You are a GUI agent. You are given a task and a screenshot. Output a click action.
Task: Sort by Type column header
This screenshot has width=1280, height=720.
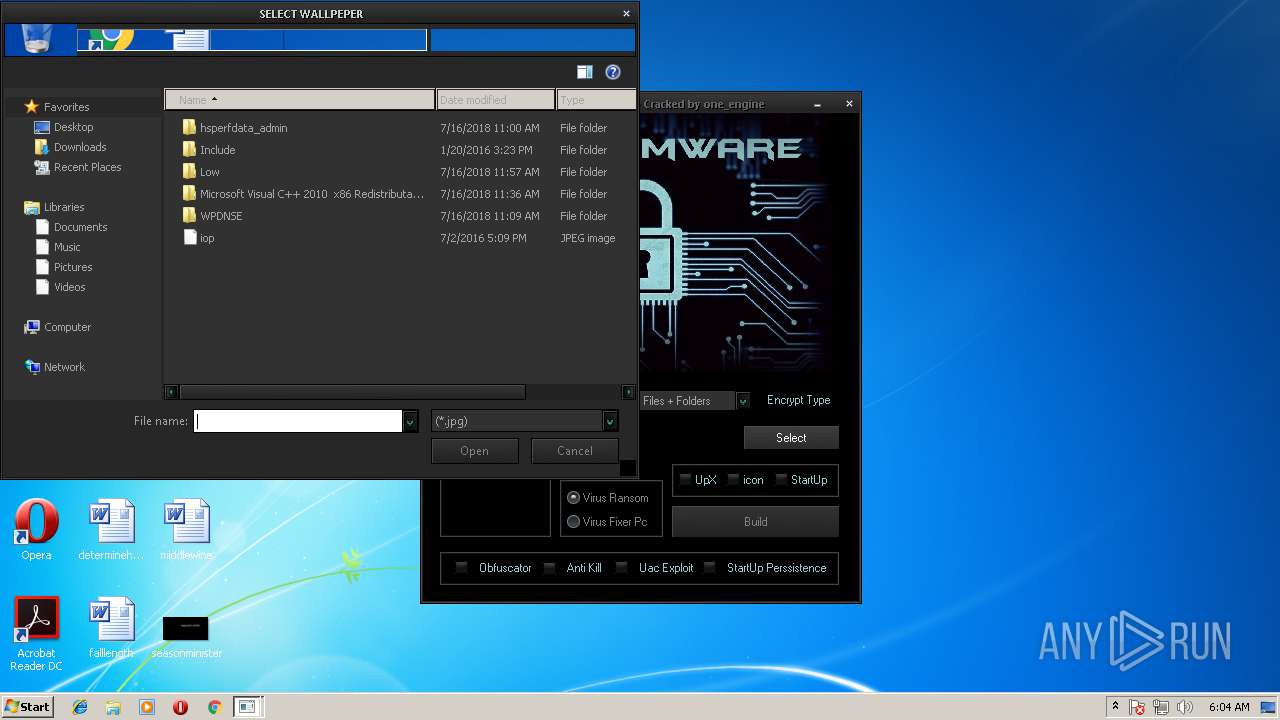coord(596,99)
